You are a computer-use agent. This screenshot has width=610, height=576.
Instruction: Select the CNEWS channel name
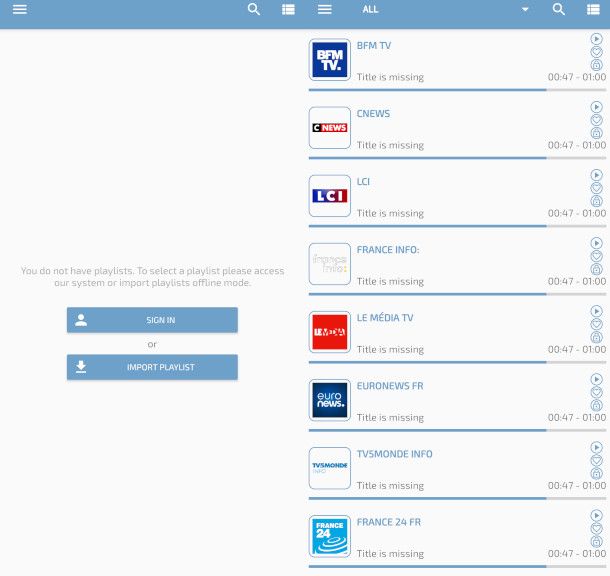tap(373, 114)
